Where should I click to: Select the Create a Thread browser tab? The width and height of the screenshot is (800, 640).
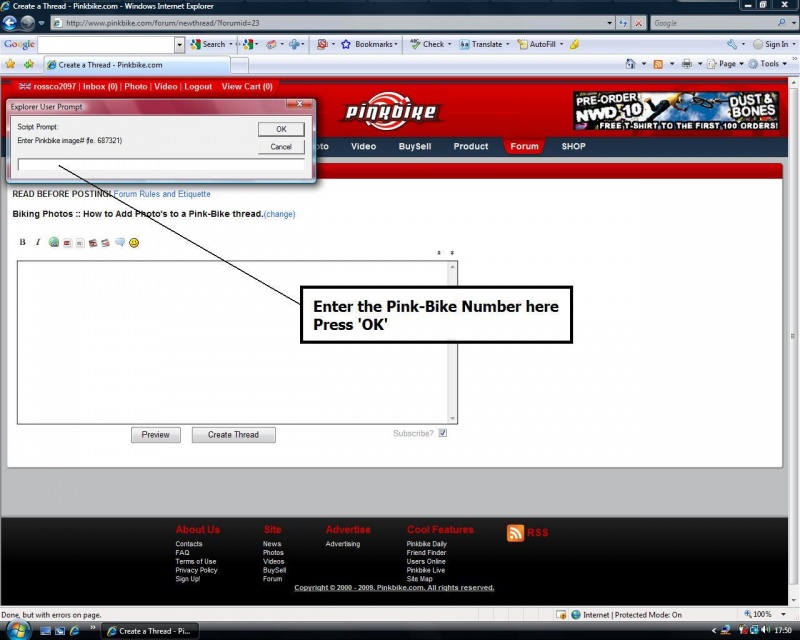[137, 65]
